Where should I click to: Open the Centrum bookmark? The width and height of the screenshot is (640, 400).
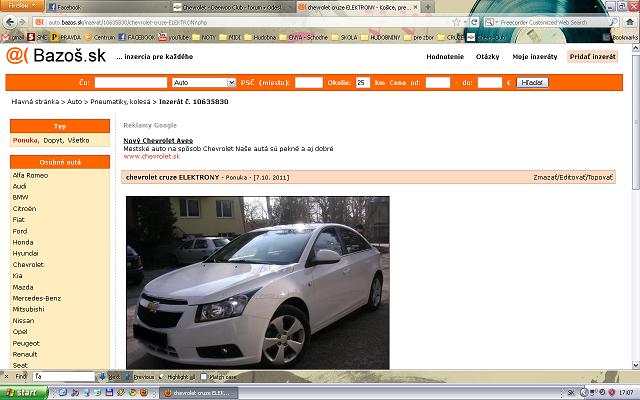[x=100, y=37]
